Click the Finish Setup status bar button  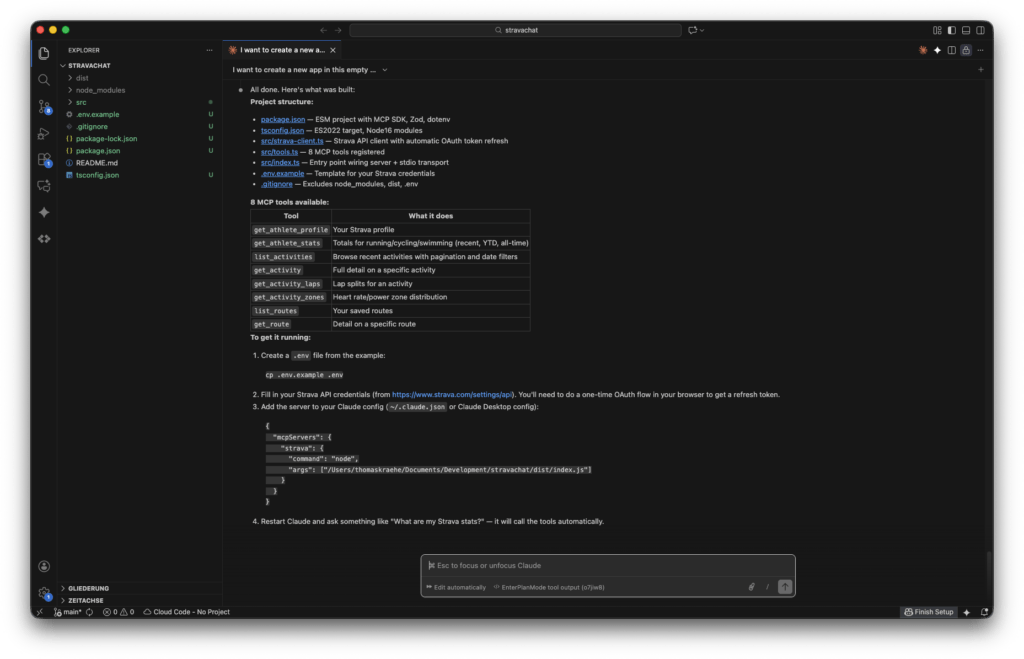(929, 612)
